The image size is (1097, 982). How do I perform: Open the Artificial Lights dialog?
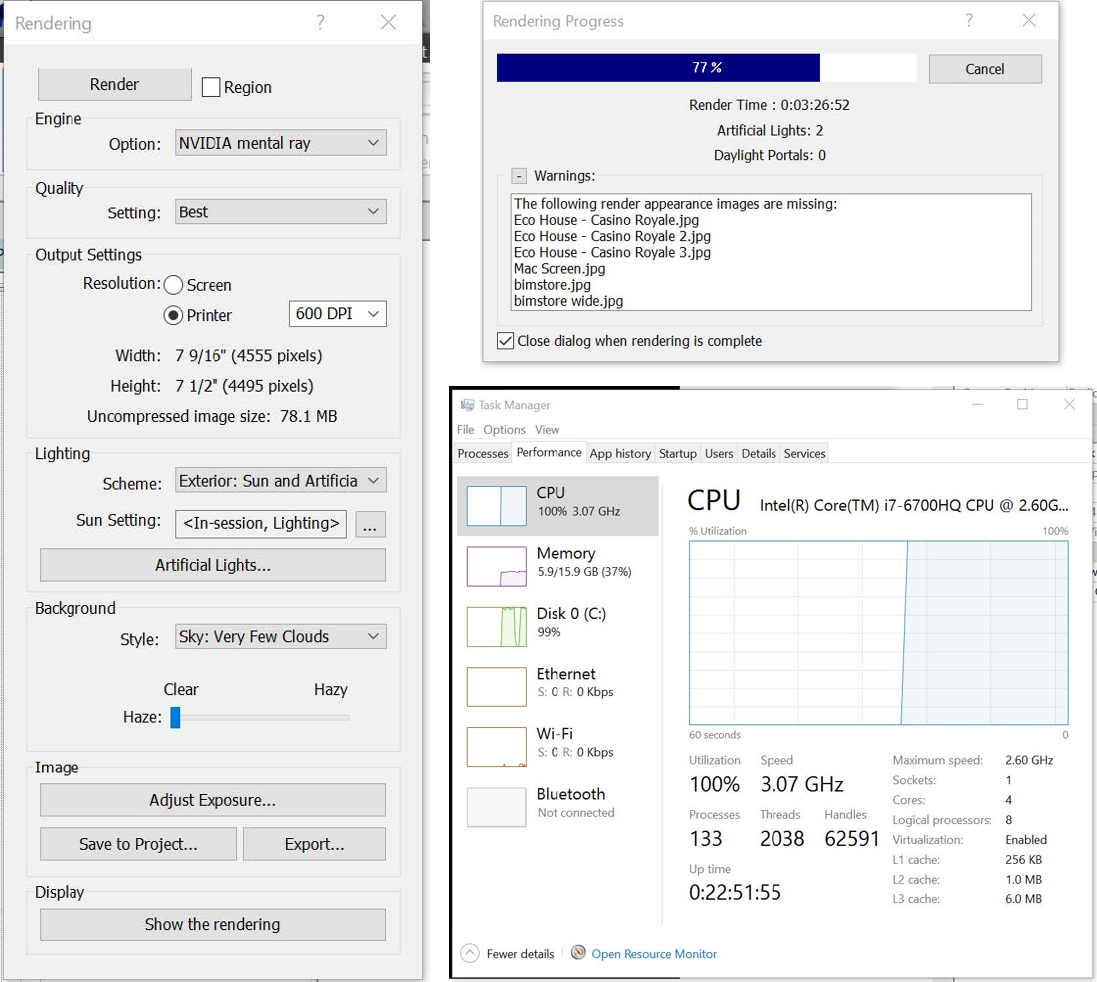[x=213, y=565]
